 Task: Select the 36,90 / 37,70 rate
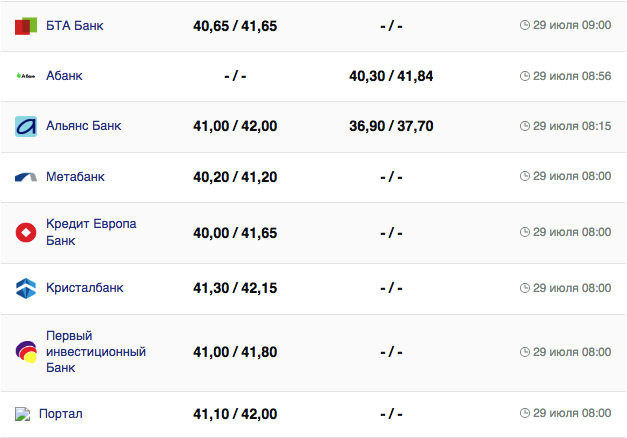(x=391, y=126)
